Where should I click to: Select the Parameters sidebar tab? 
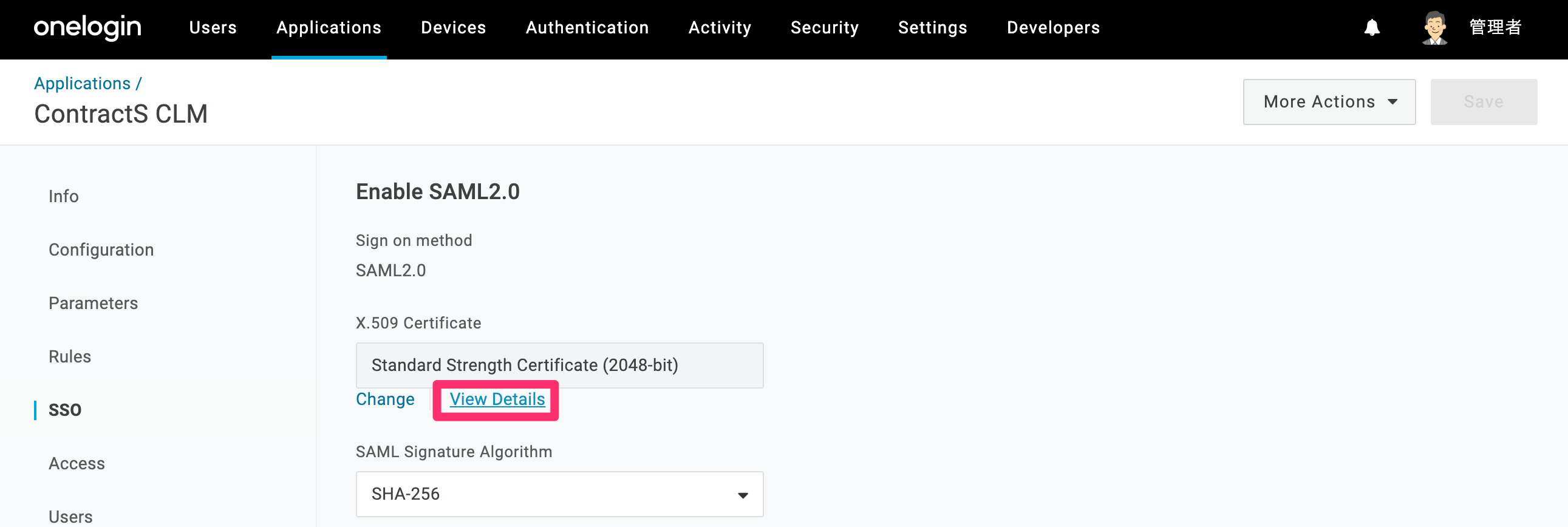click(93, 303)
